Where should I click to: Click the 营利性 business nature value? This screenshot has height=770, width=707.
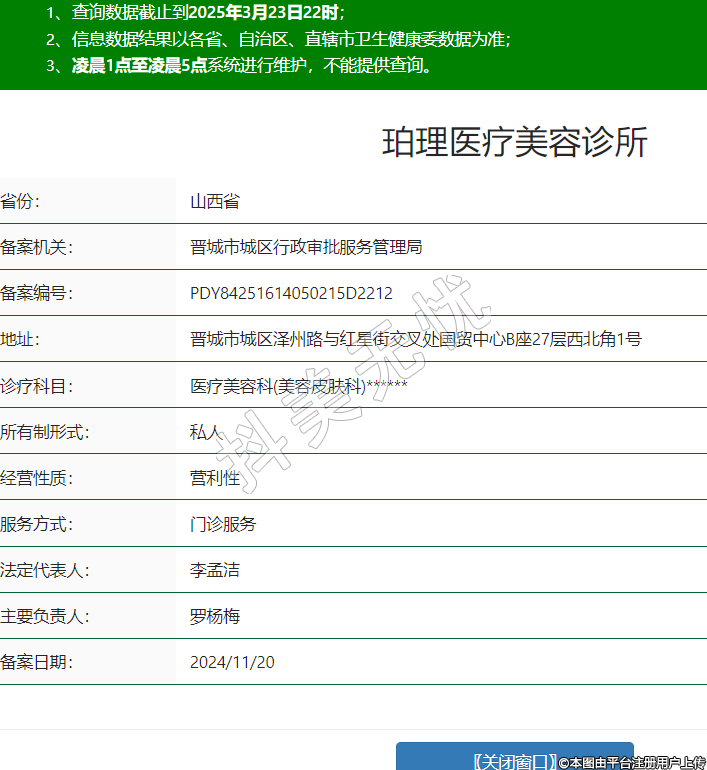point(215,478)
